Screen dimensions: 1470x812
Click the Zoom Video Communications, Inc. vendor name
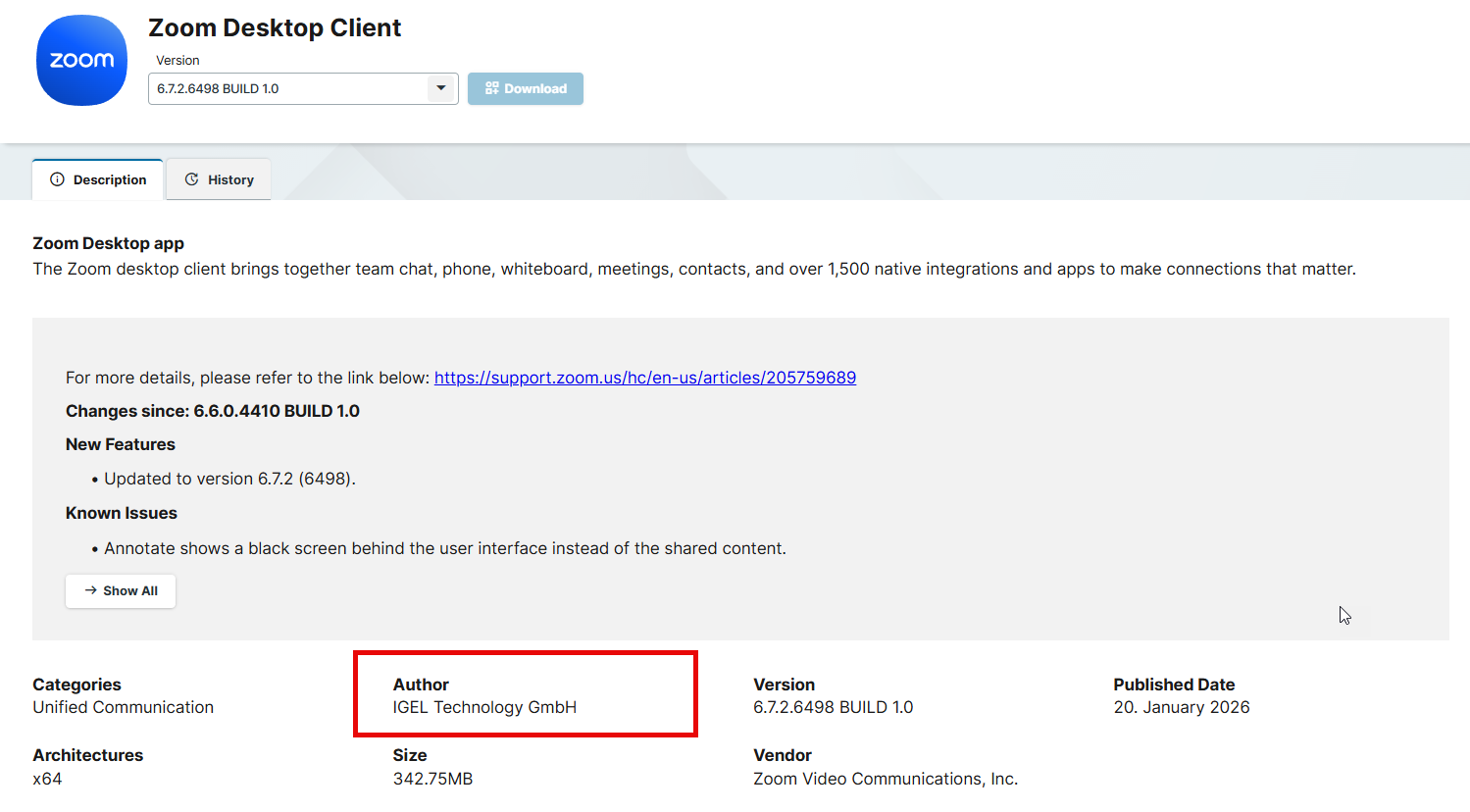click(885, 779)
